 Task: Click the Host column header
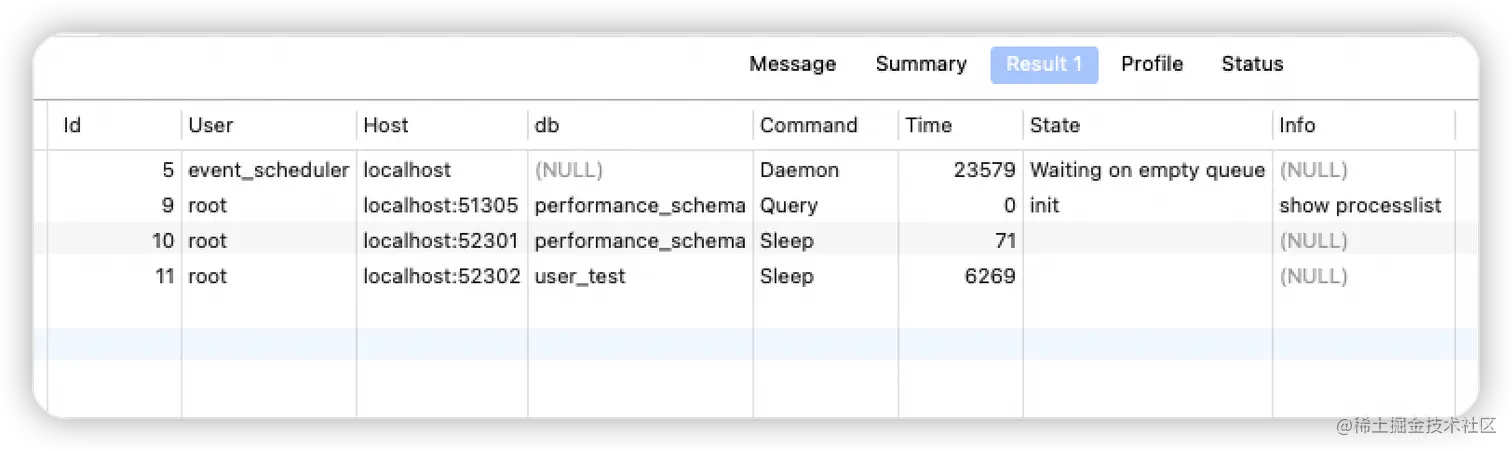tap(442, 125)
